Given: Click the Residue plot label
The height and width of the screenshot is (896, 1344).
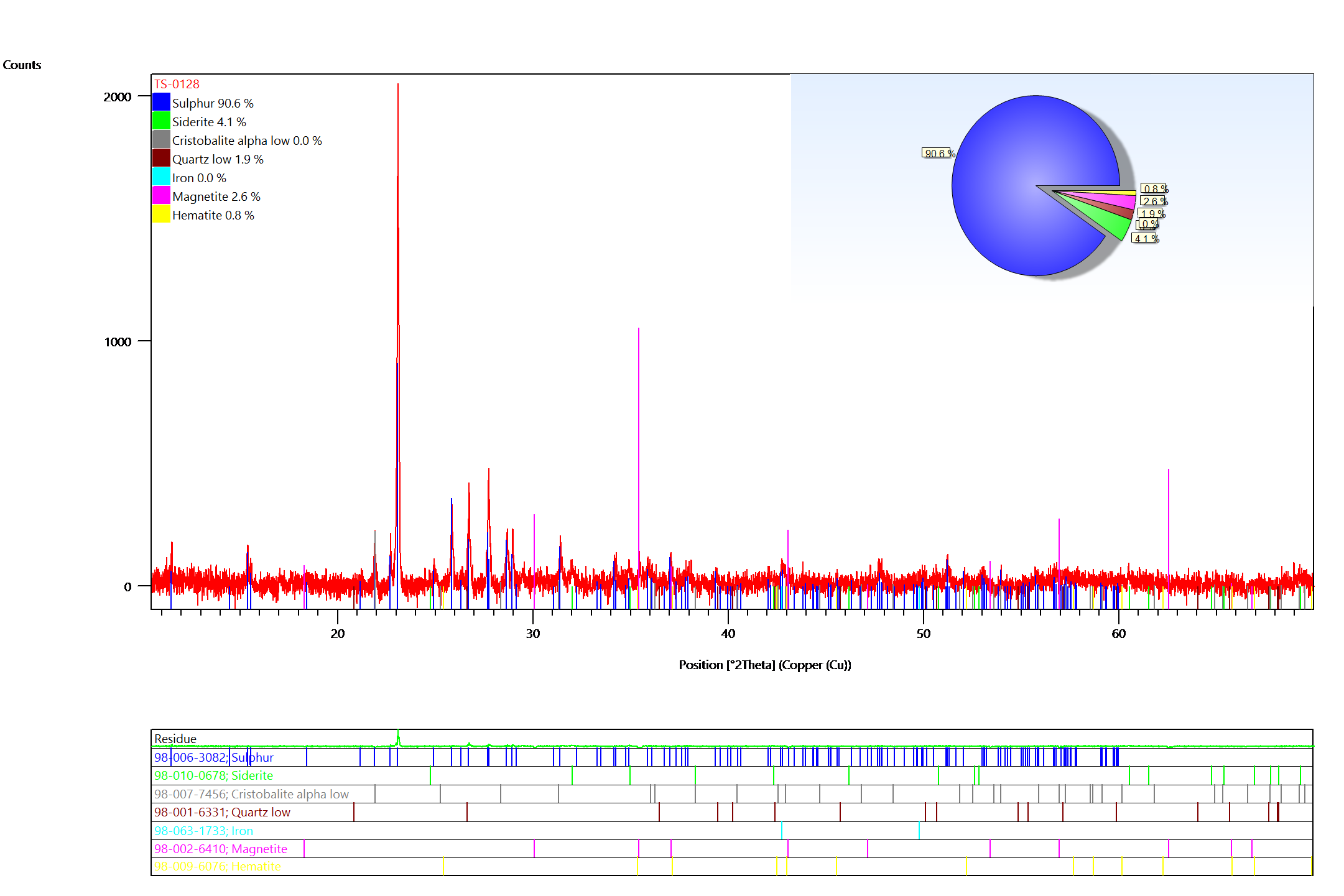Looking at the screenshot, I should click(175, 739).
